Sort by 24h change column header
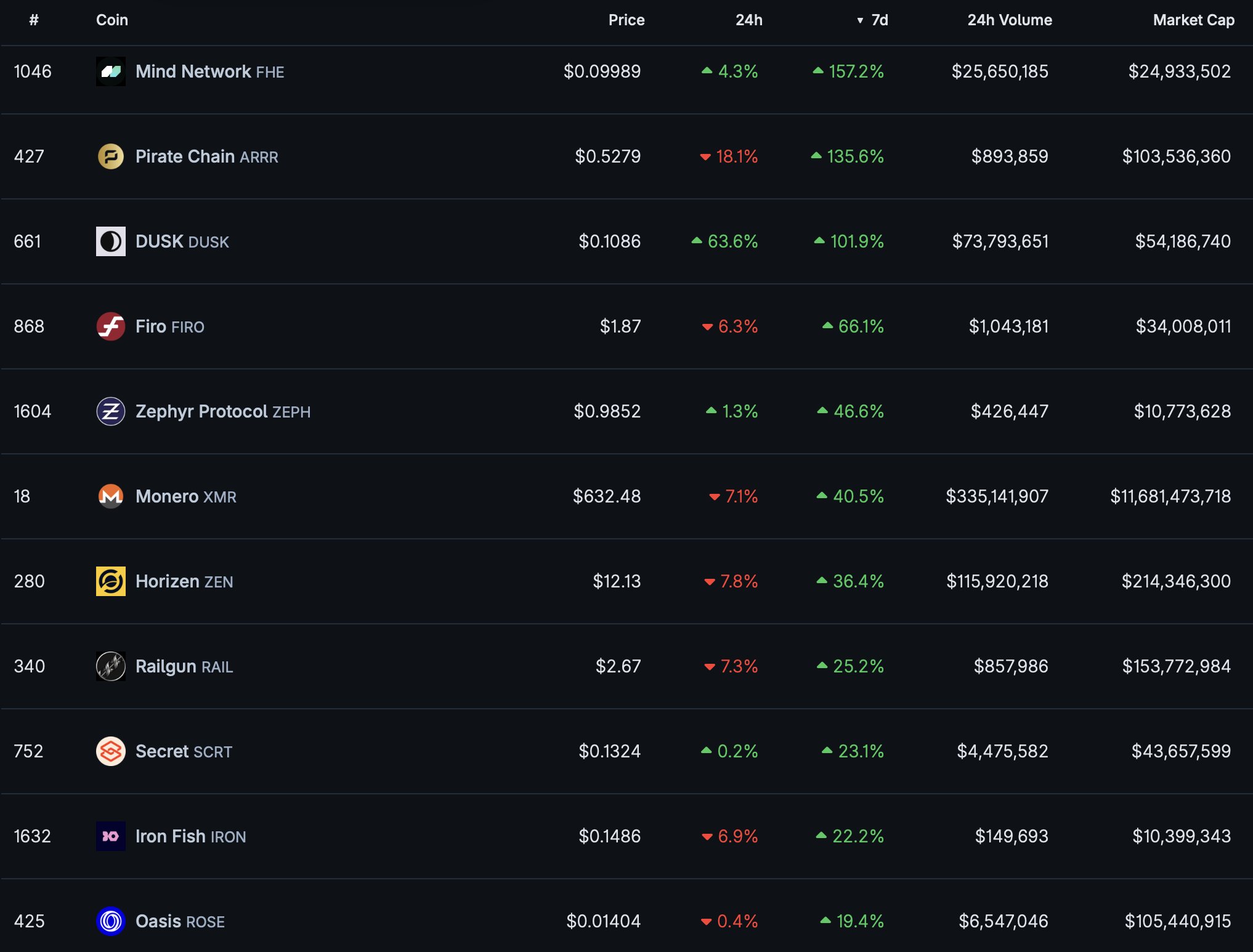 [748, 20]
